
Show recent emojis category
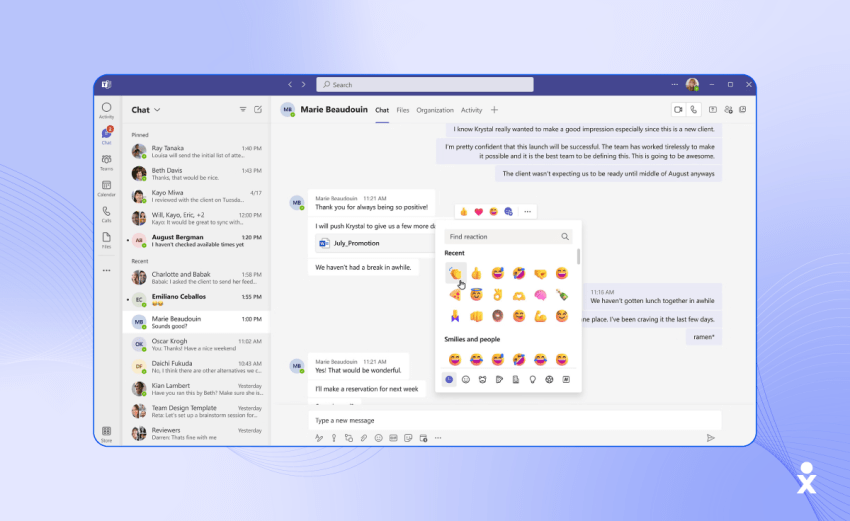click(449, 380)
